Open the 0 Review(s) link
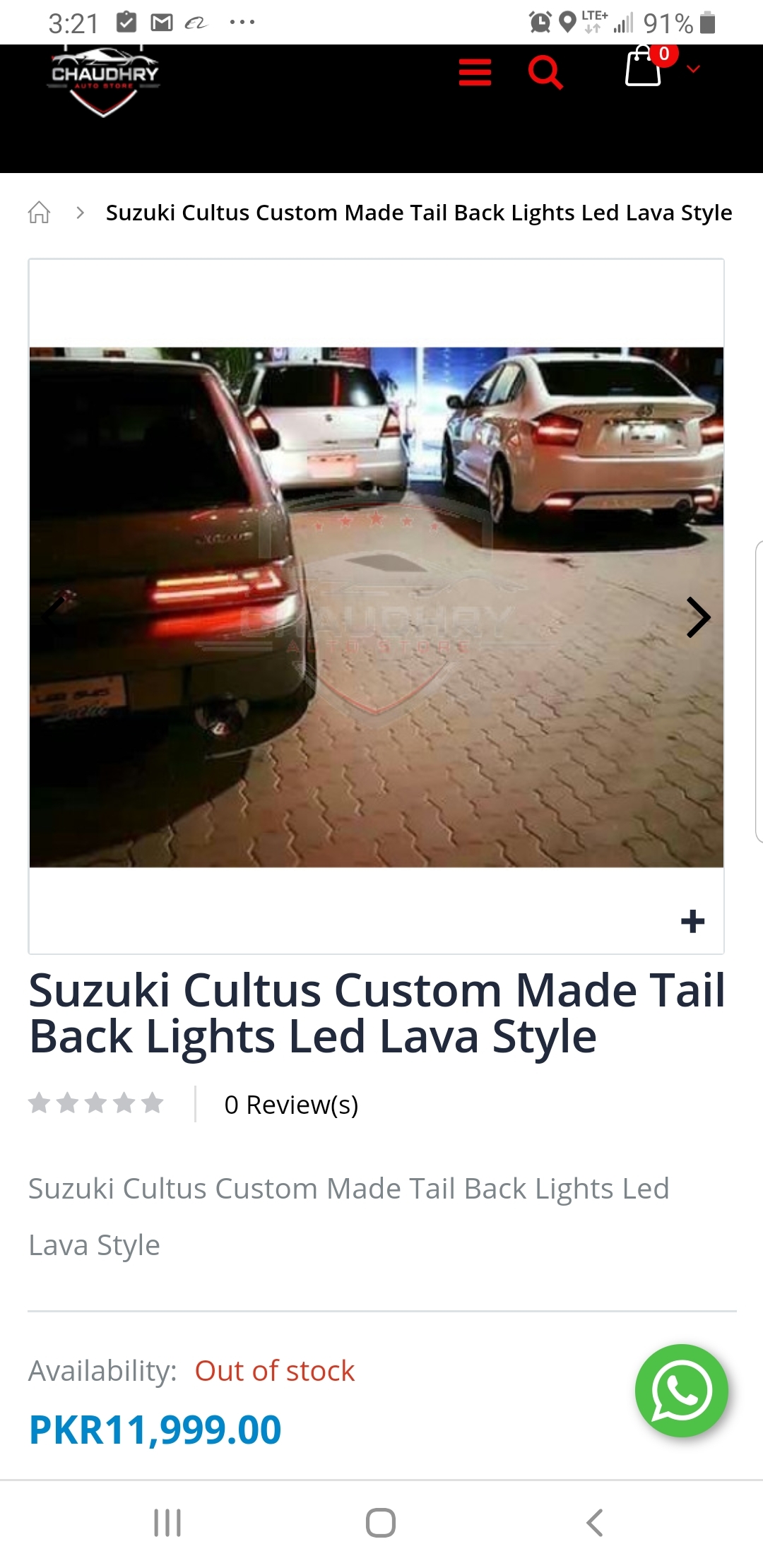This screenshot has height=1568, width=763. pyautogui.click(x=291, y=1105)
